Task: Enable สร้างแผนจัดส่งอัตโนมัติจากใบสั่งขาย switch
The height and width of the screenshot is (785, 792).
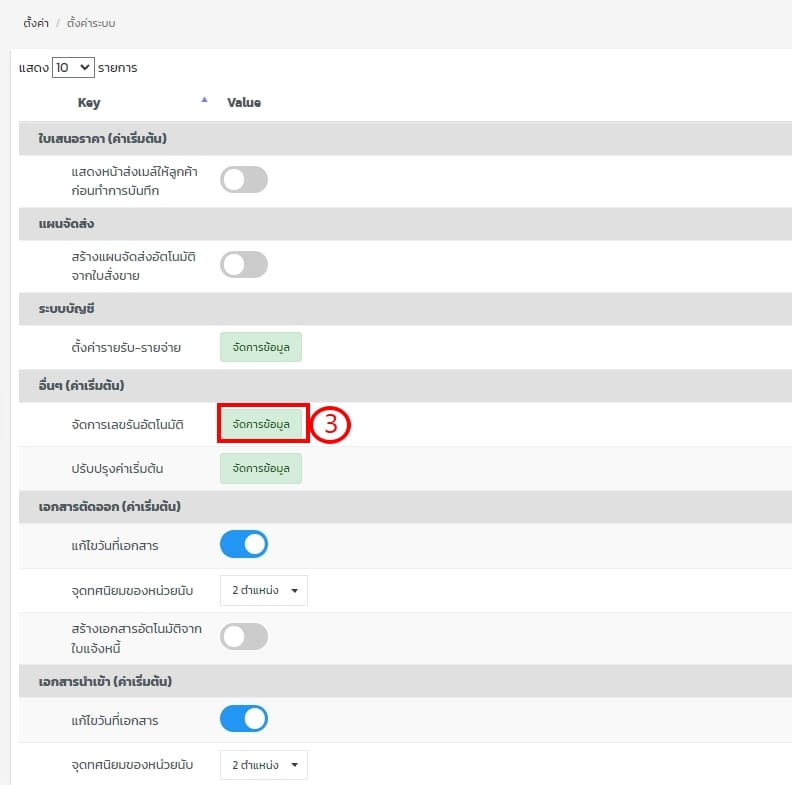Action: [x=244, y=265]
